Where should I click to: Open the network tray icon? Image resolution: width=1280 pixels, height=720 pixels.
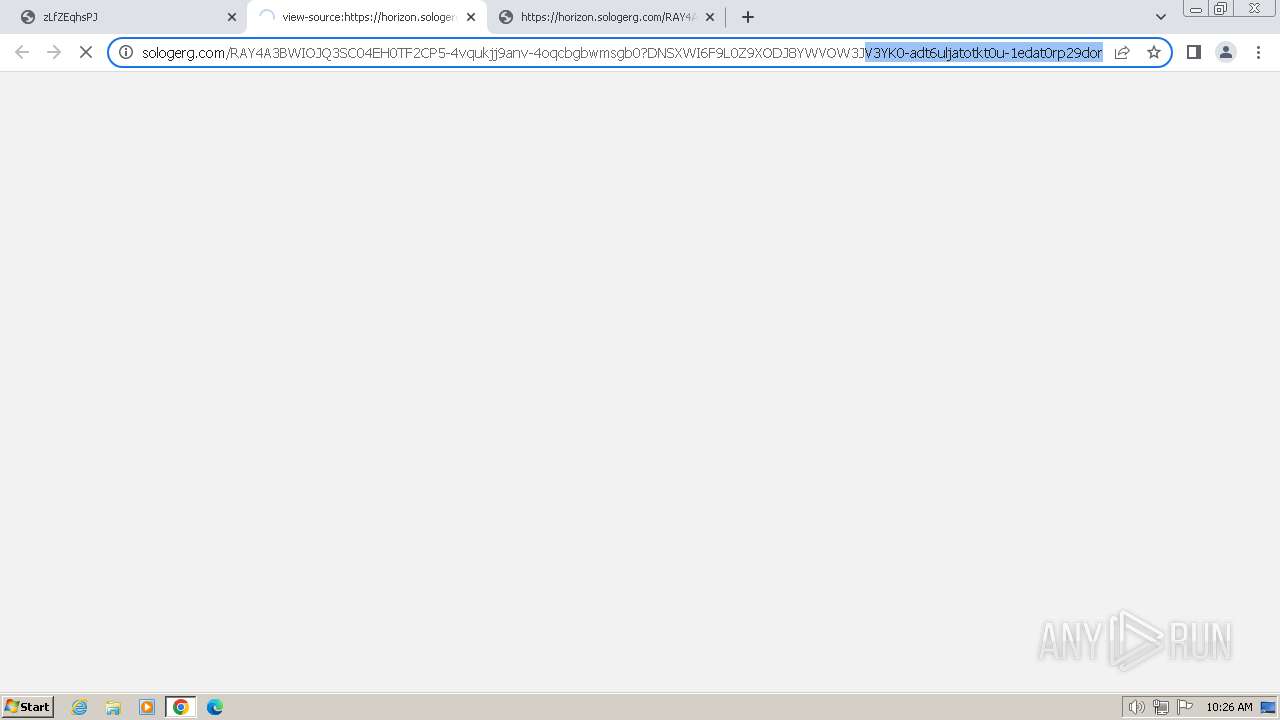click(1161, 707)
